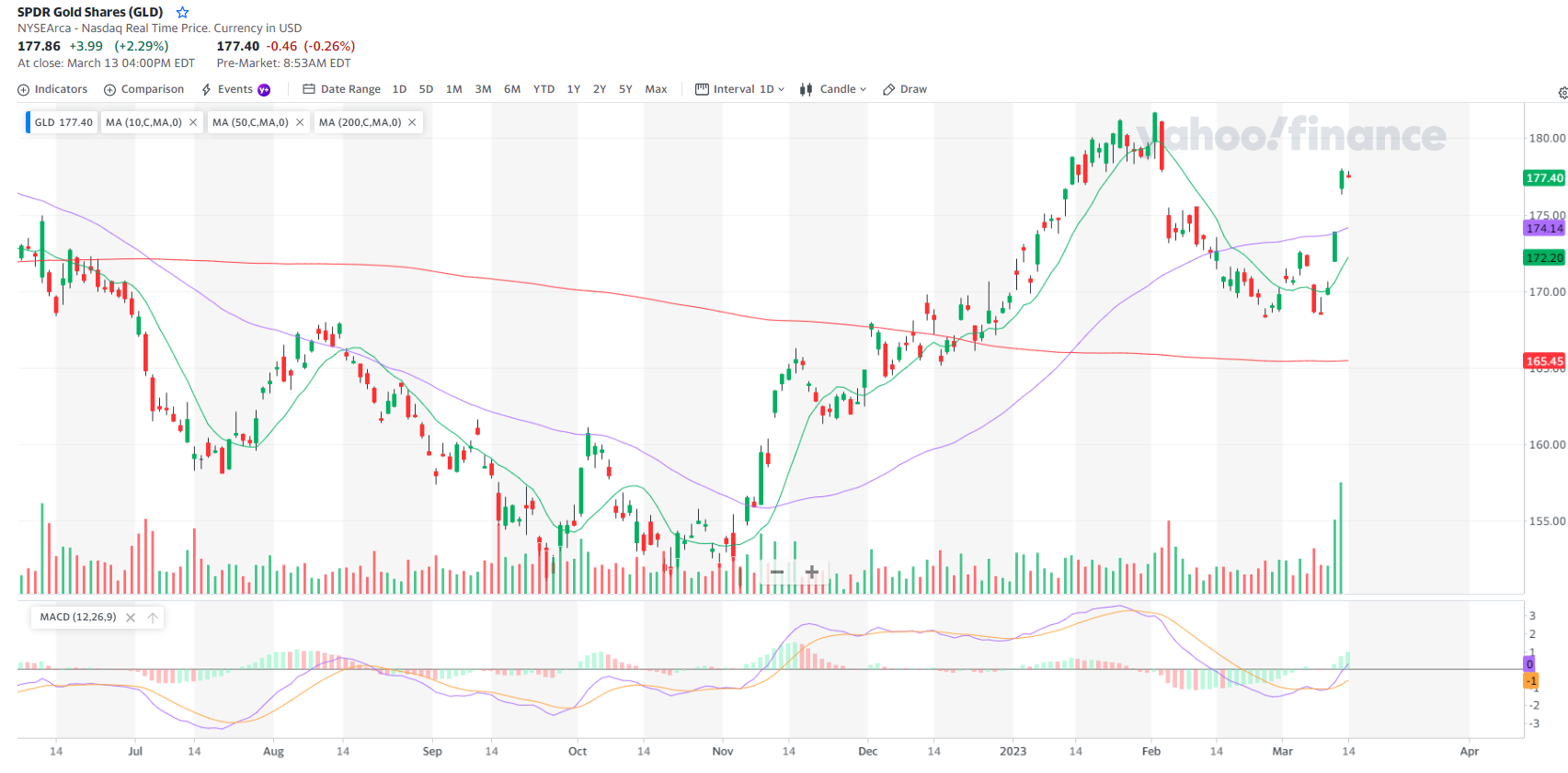Select the 6M range
This screenshot has width=1568, height=773.
click(512, 89)
